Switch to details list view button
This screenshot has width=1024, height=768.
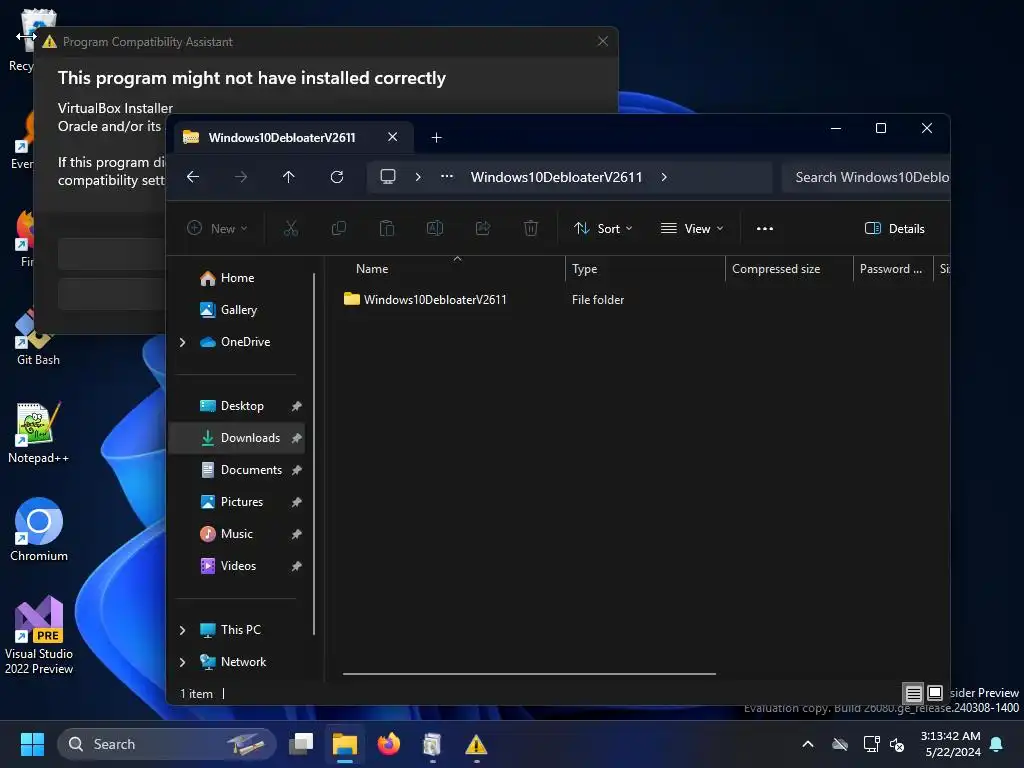pos(913,693)
